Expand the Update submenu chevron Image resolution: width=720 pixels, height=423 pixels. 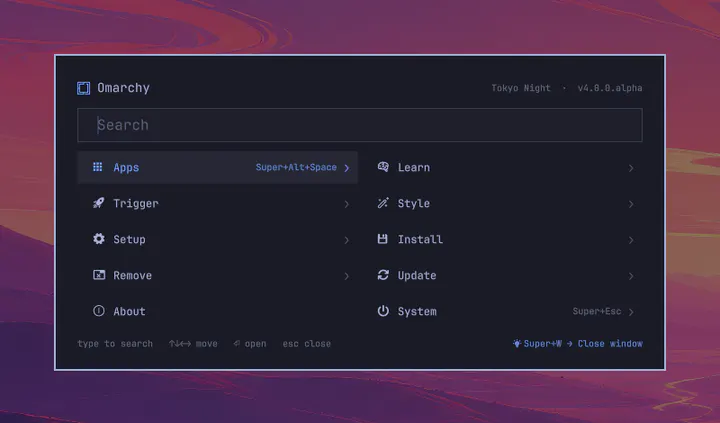point(631,276)
